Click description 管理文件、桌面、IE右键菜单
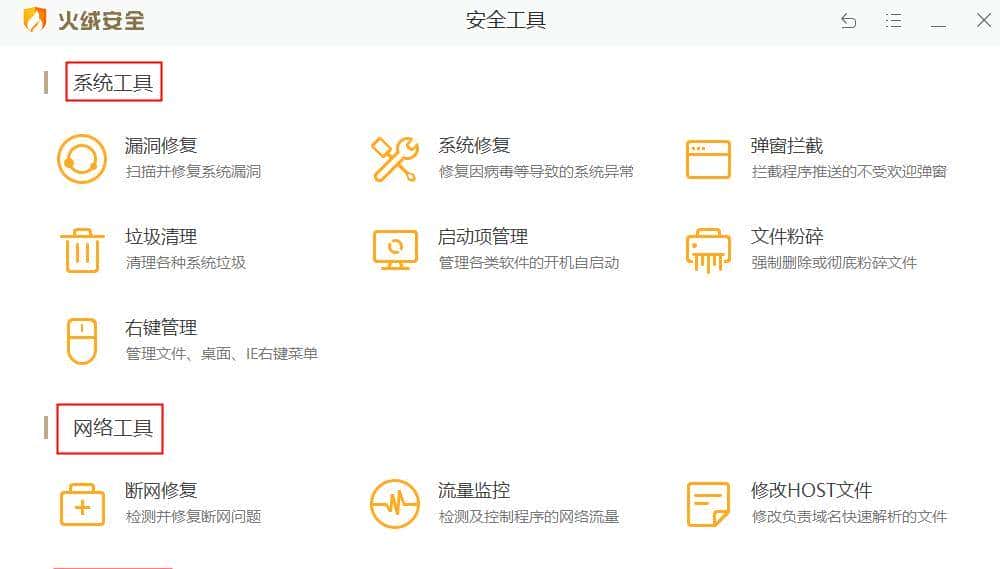The height and width of the screenshot is (569, 1000). (221, 354)
